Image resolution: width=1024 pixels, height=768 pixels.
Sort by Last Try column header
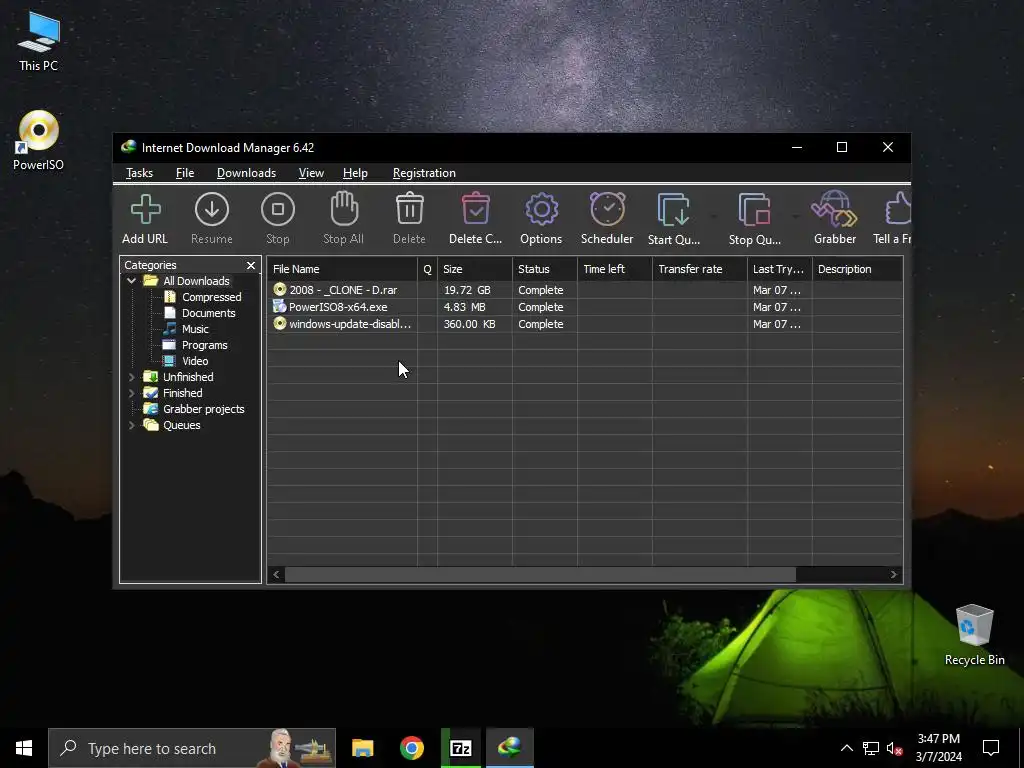coord(780,269)
